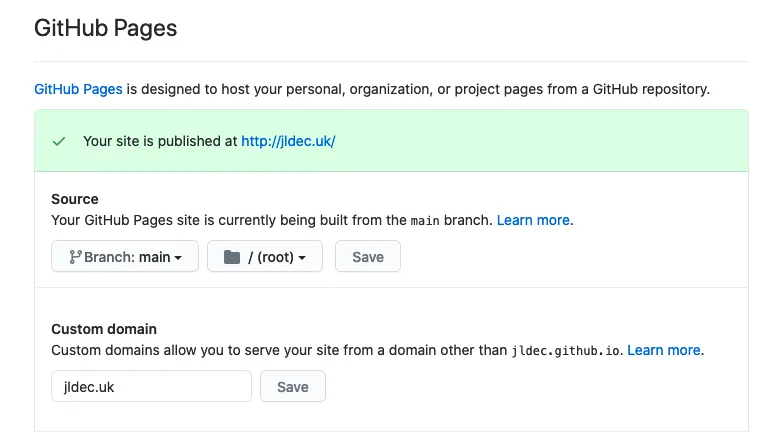Open the GitHub Pages documentation link

[78, 89]
